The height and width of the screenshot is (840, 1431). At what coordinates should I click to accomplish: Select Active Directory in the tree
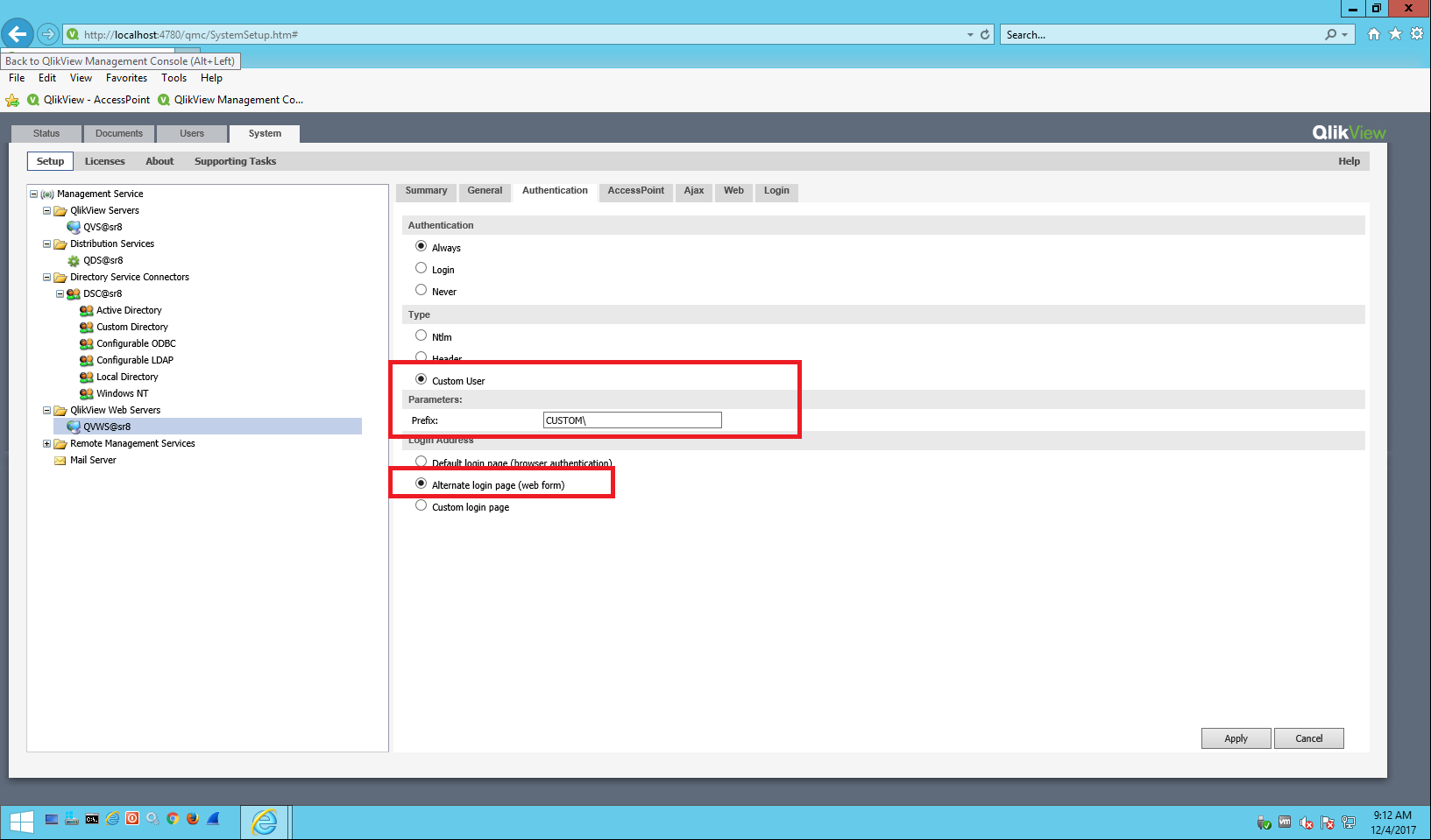point(129,310)
